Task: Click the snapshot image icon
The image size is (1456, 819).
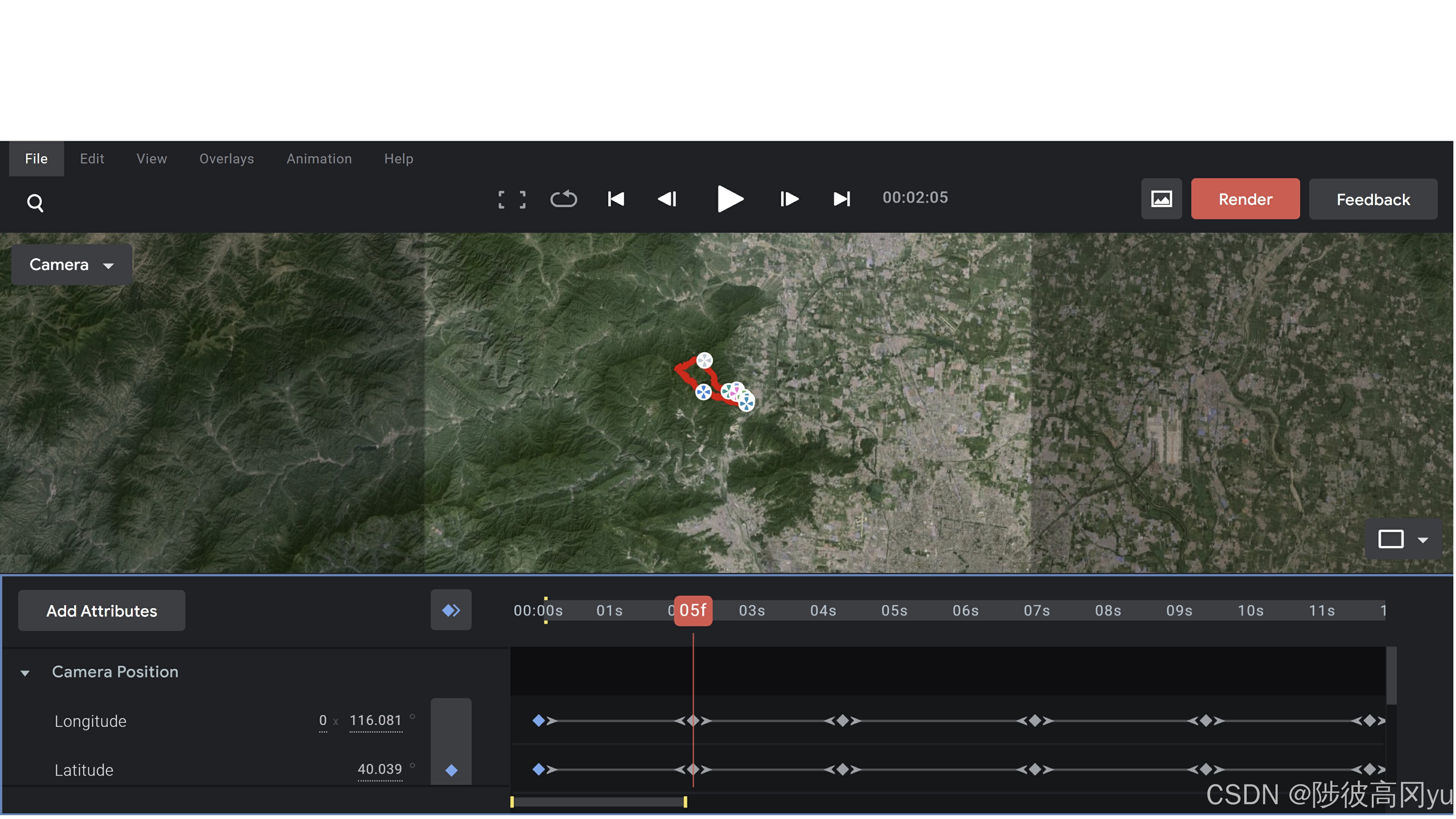Action: point(1161,199)
